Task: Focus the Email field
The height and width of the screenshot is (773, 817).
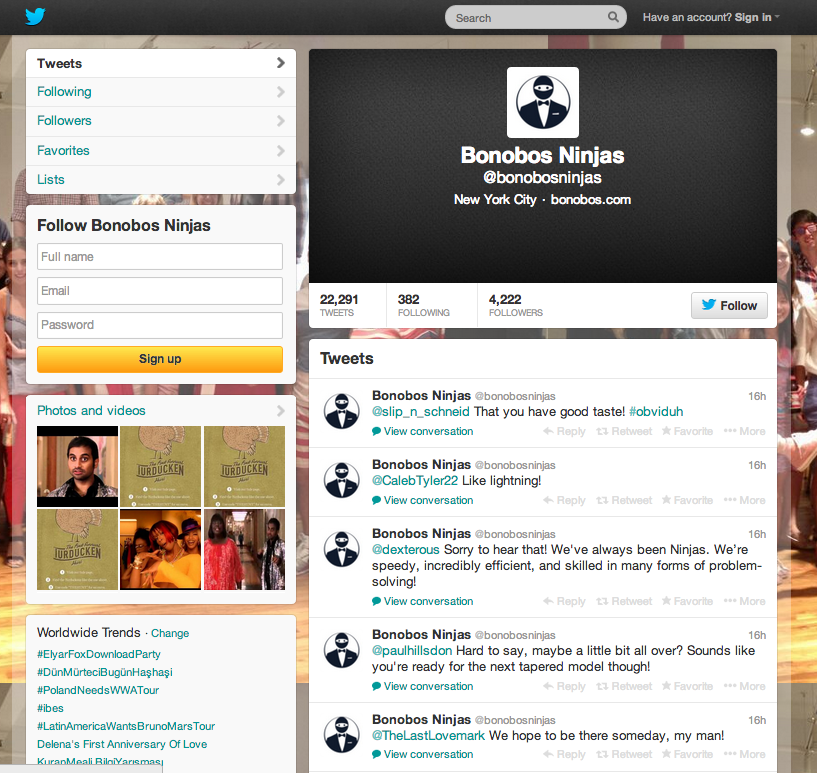Action: [160, 291]
